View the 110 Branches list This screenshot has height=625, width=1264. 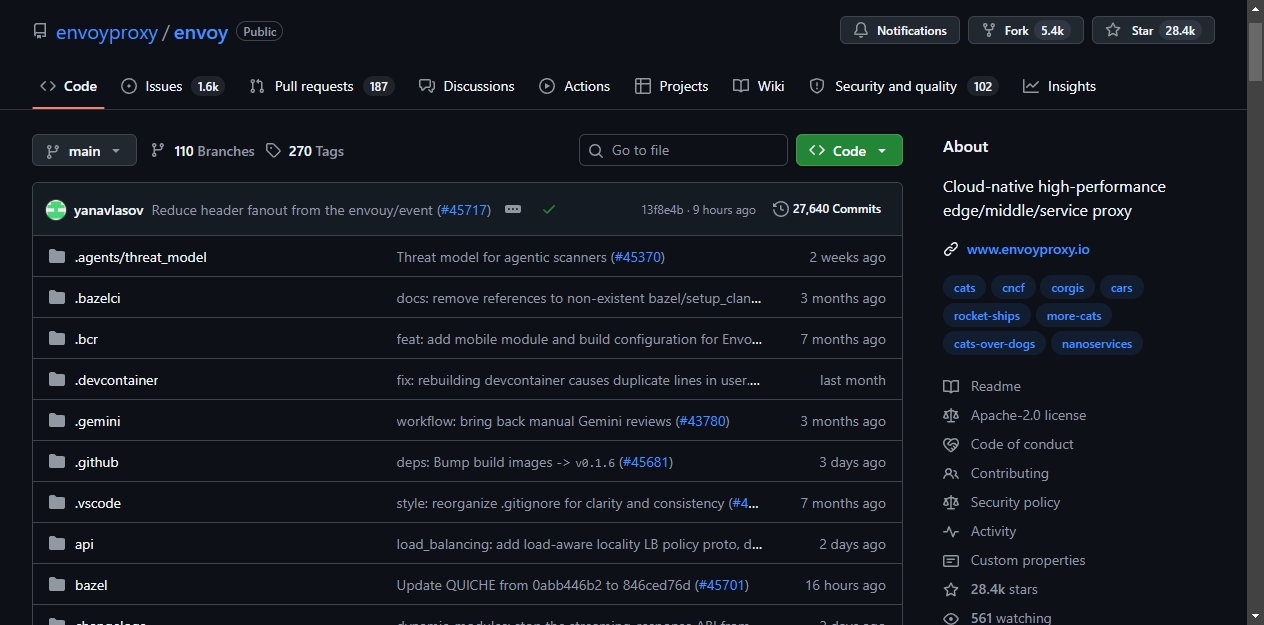click(x=203, y=151)
